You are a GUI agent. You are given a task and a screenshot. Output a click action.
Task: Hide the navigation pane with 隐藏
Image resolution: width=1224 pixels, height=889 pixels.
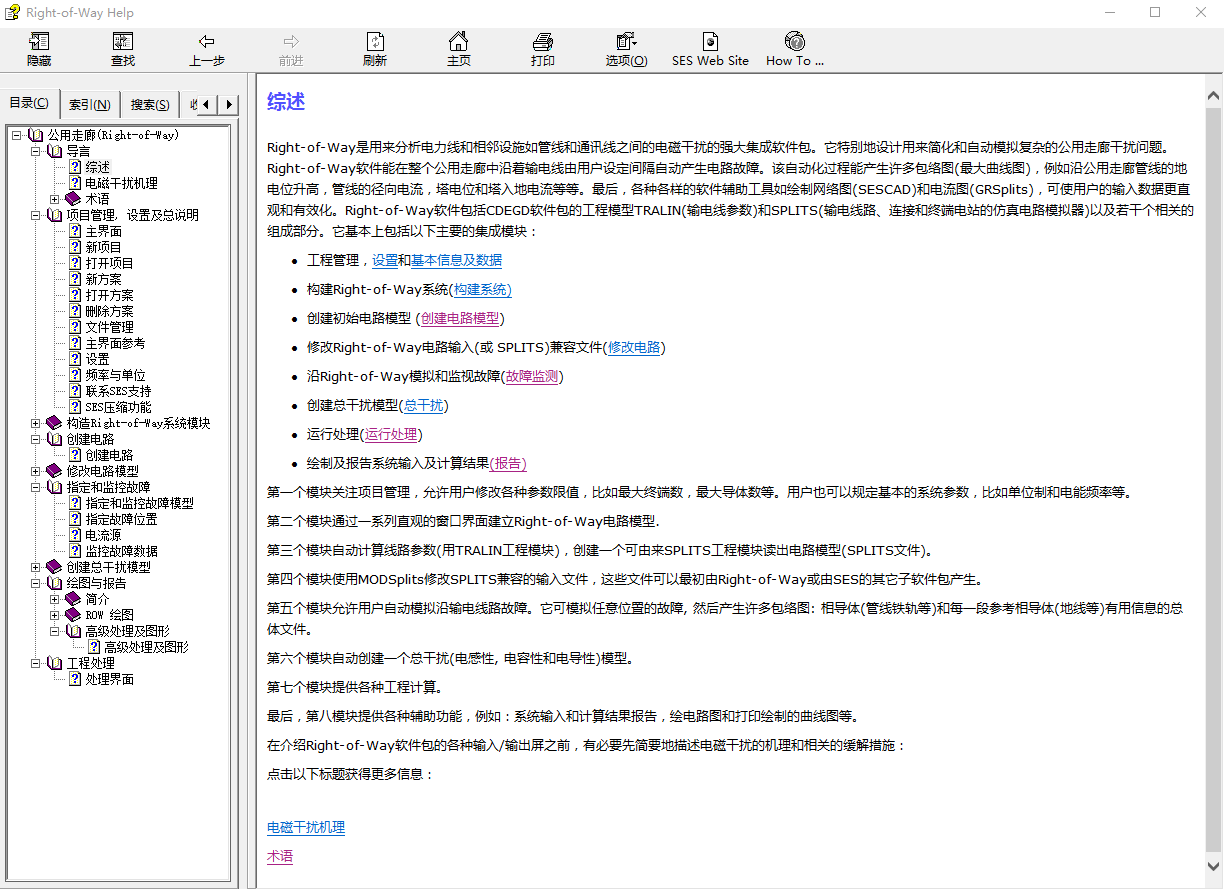(39, 49)
